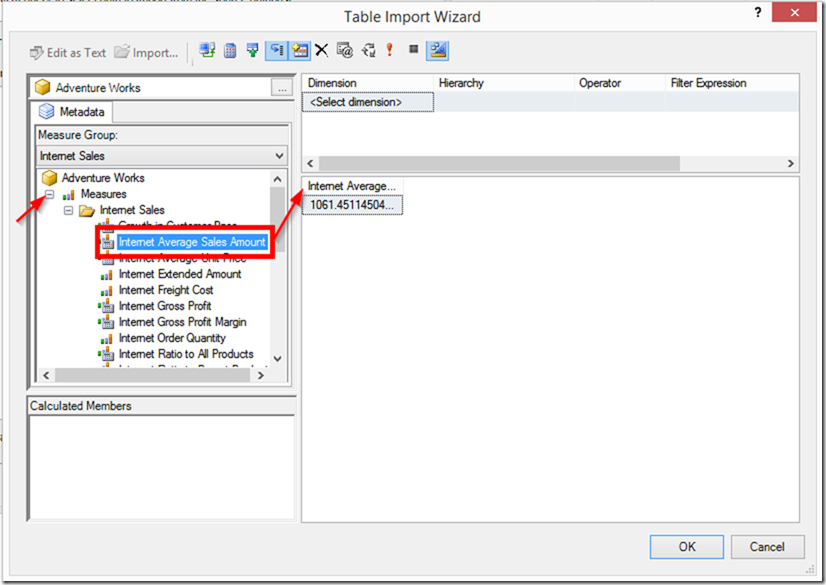Click the metadata tree horizontal scrollbar thumb

152,375
